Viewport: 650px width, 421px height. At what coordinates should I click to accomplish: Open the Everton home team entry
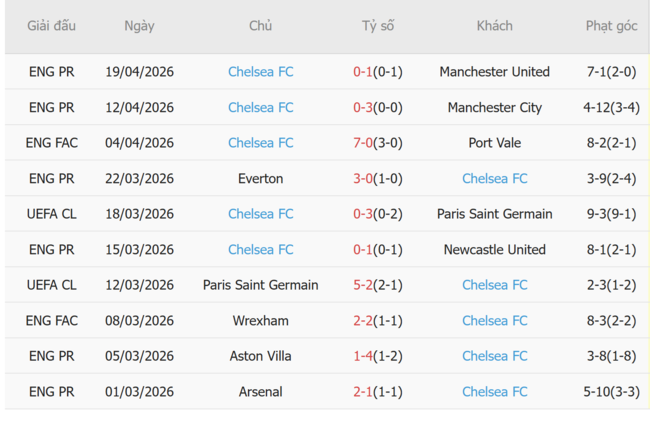[260, 179]
